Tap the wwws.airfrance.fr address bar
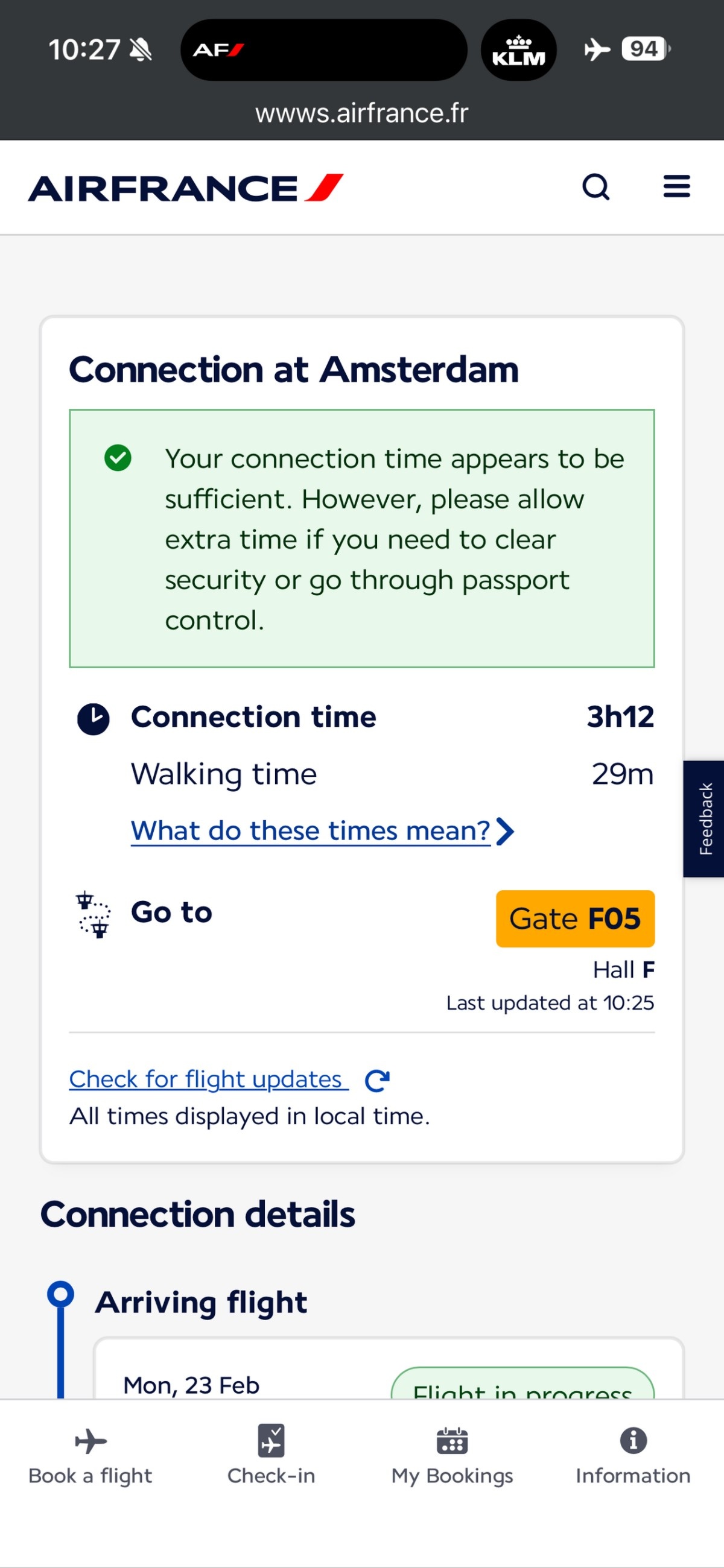724x1568 pixels. coord(361,113)
